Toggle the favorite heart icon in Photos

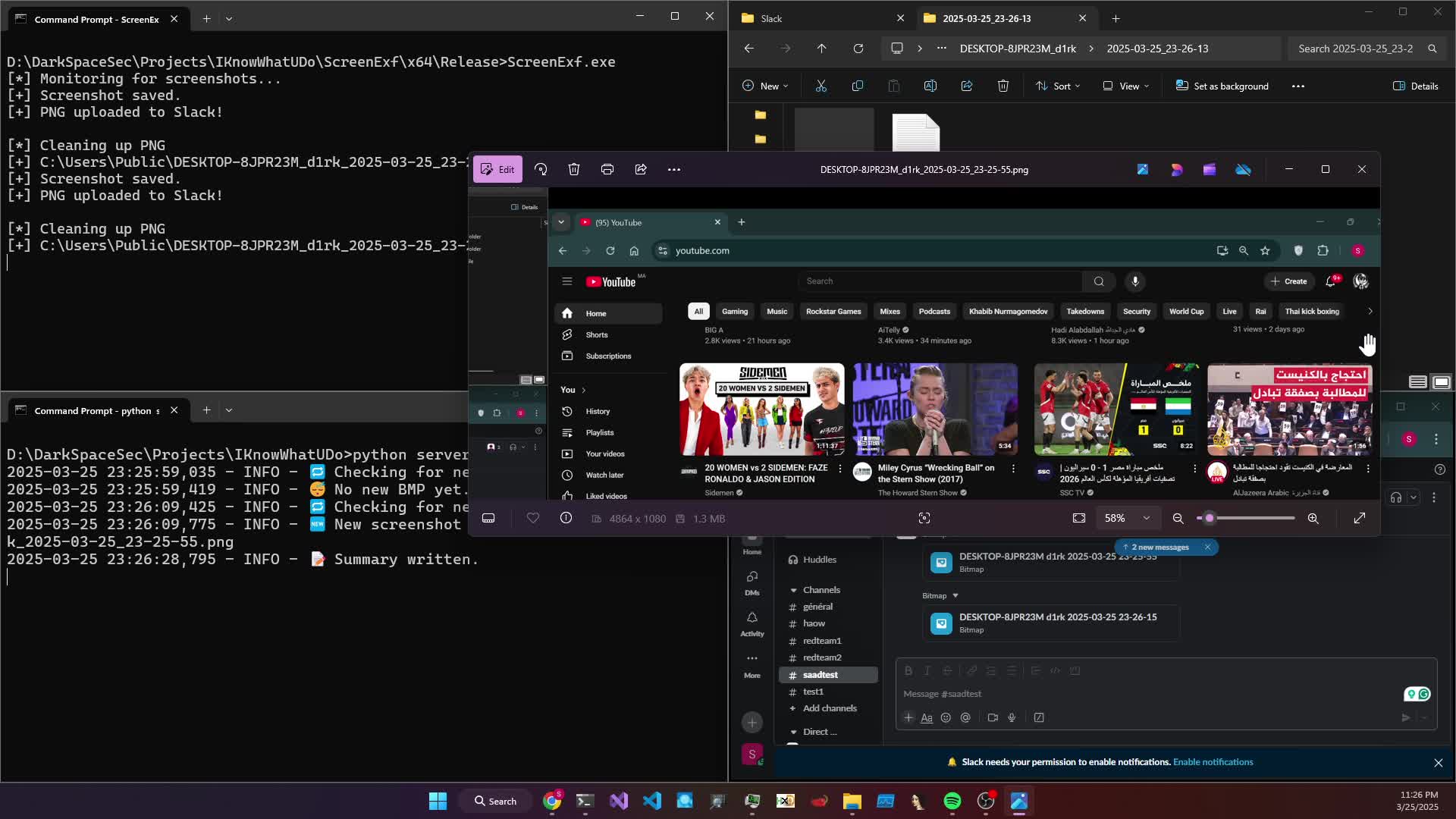pos(533,518)
